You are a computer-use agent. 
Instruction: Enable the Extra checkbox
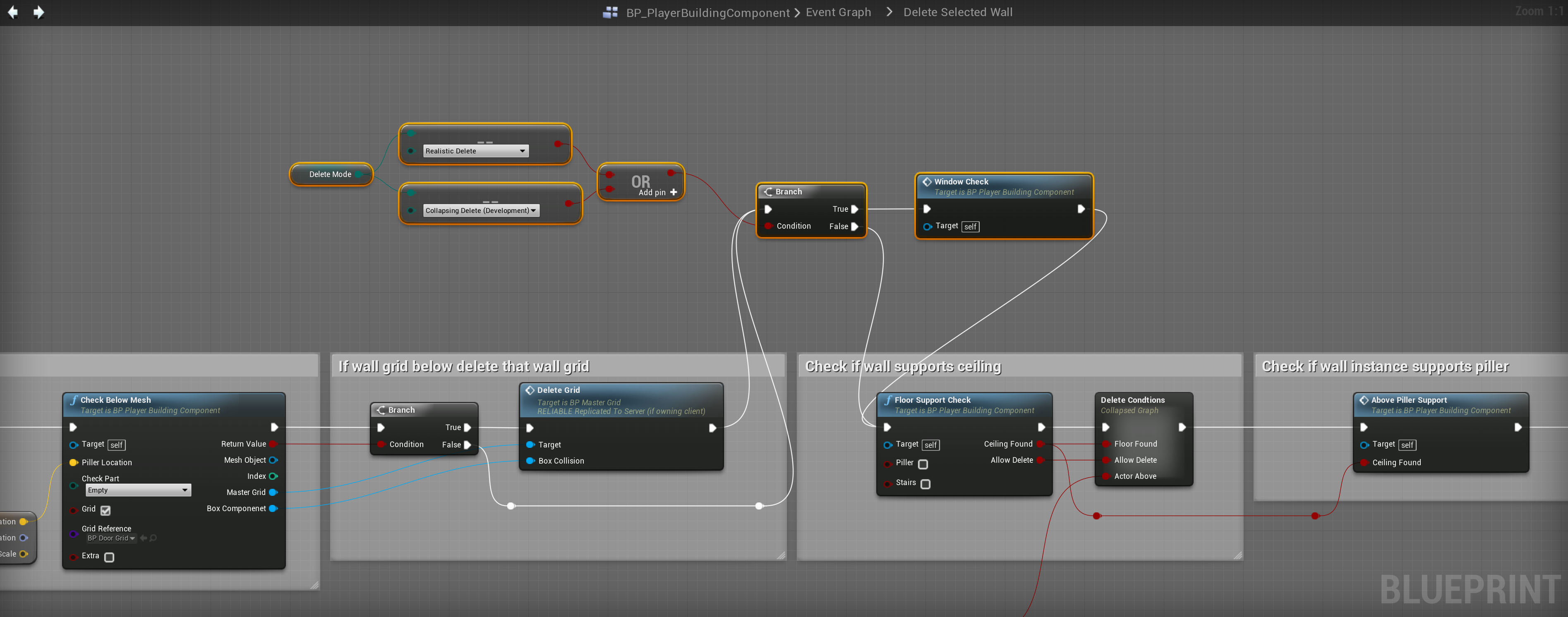click(x=110, y=557)
